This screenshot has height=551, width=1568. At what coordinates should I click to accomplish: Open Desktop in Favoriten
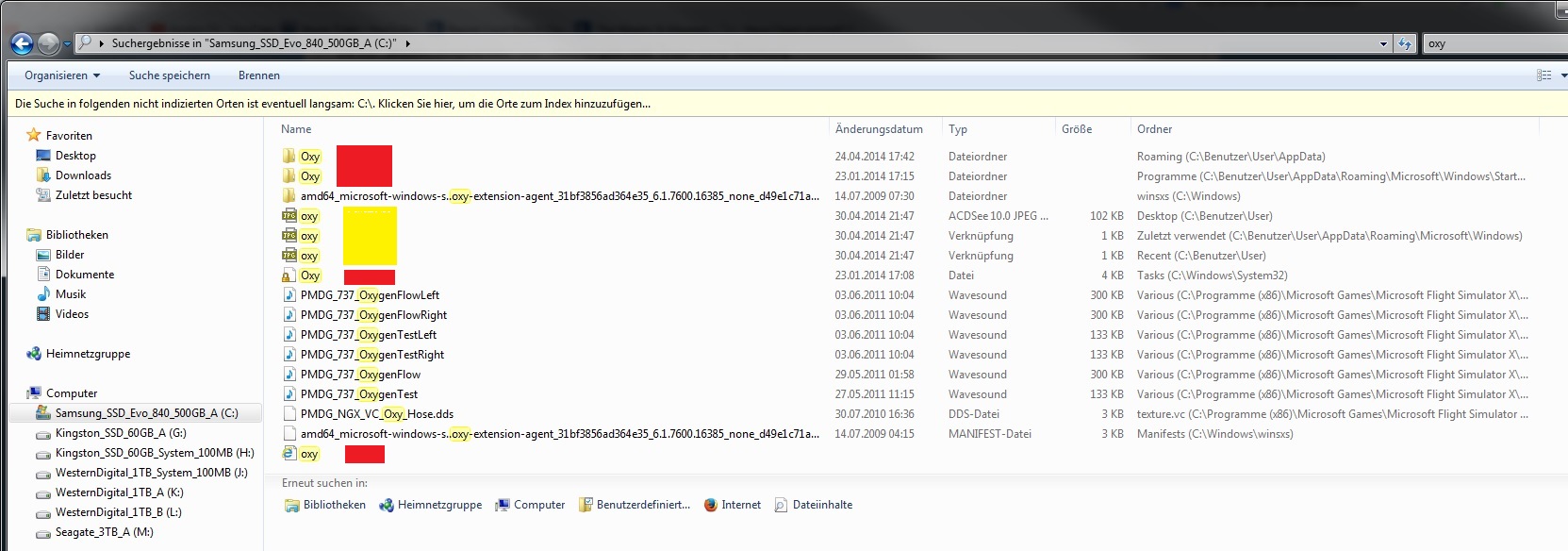click(x=75, y=156)
